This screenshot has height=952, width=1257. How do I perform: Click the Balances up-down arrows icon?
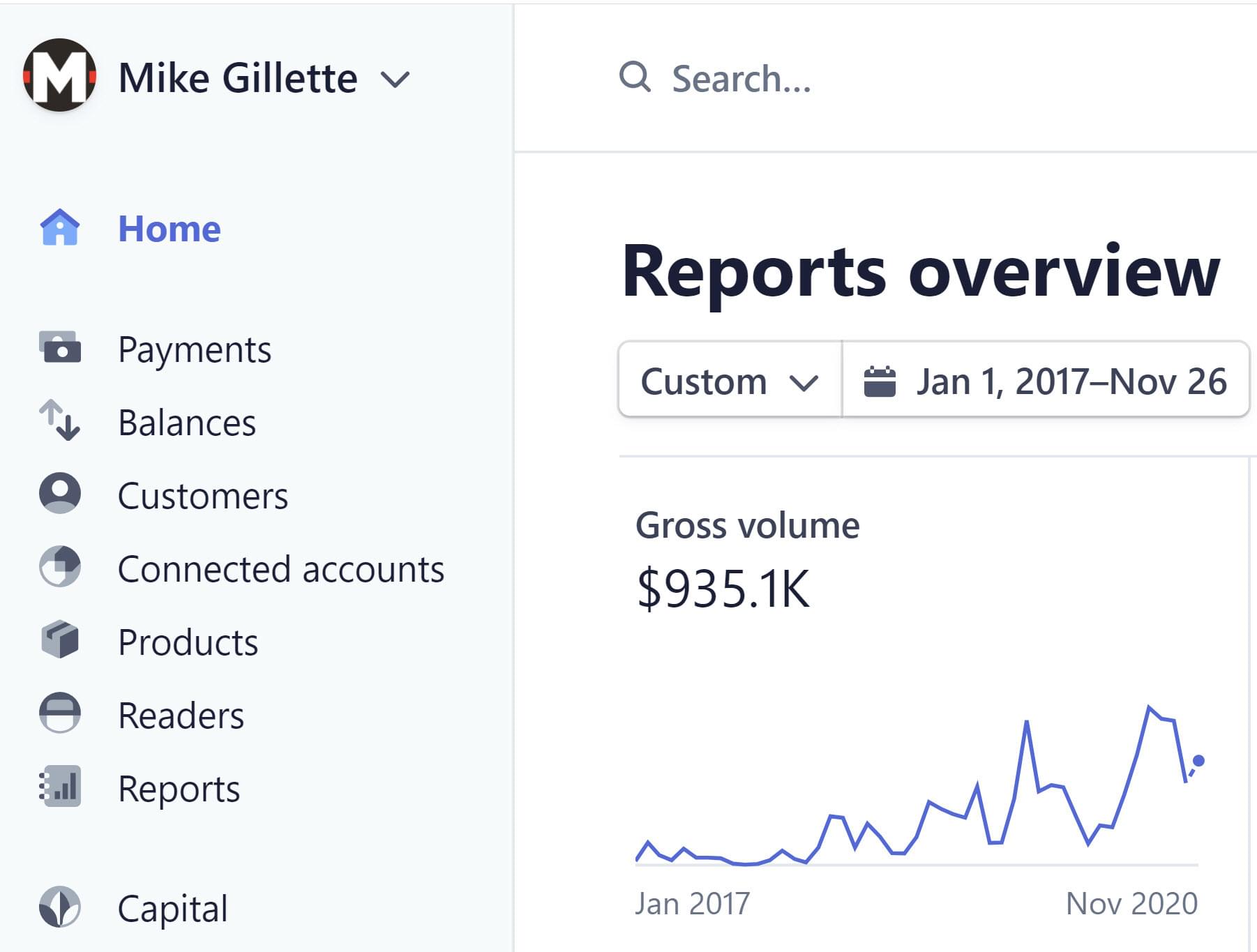pos(60,421)
